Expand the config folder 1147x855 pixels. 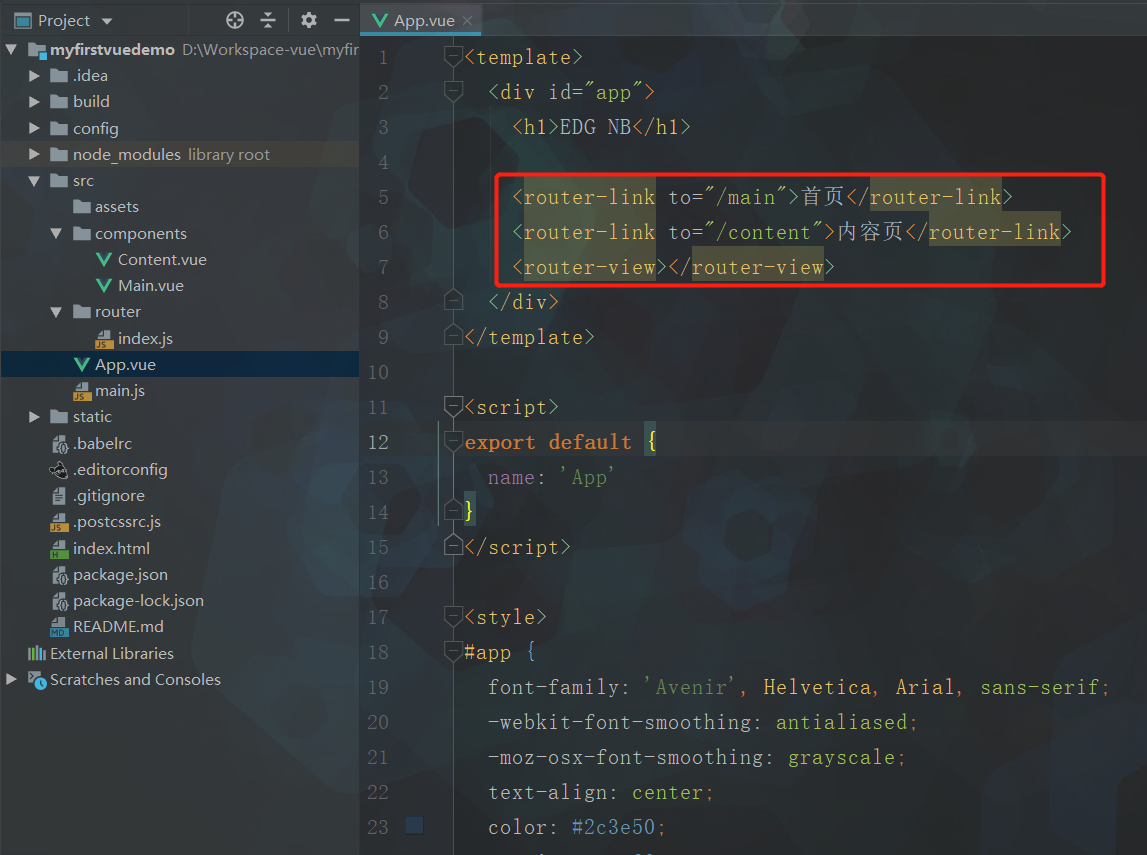[x=34, y=128]
